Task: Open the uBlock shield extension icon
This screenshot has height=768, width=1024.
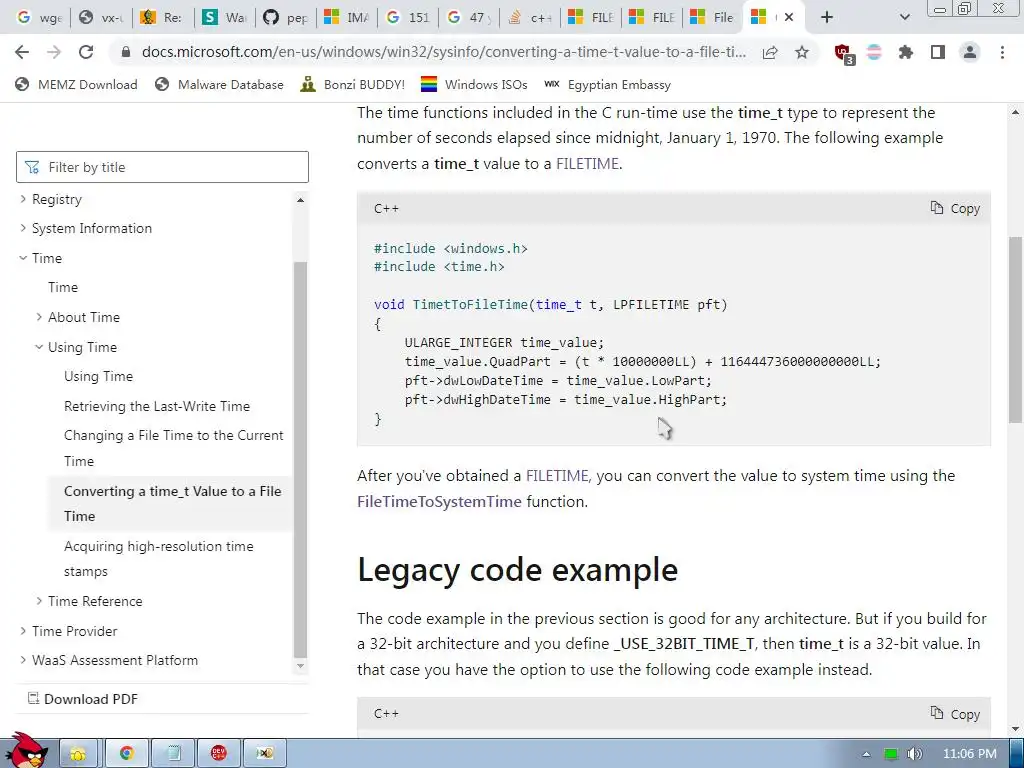Action: 843,53
